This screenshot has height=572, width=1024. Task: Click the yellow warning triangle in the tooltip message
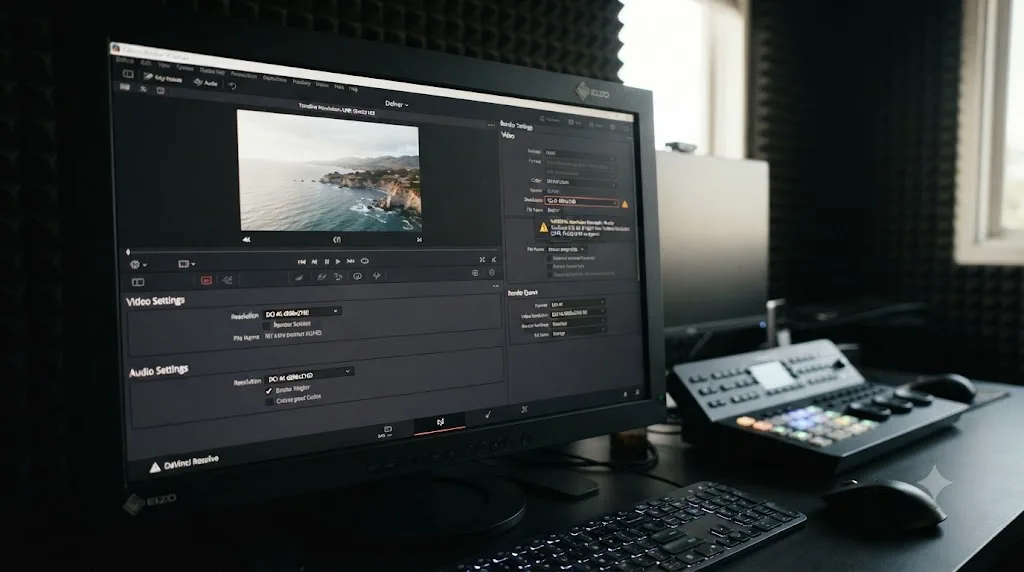click(543, 227)
